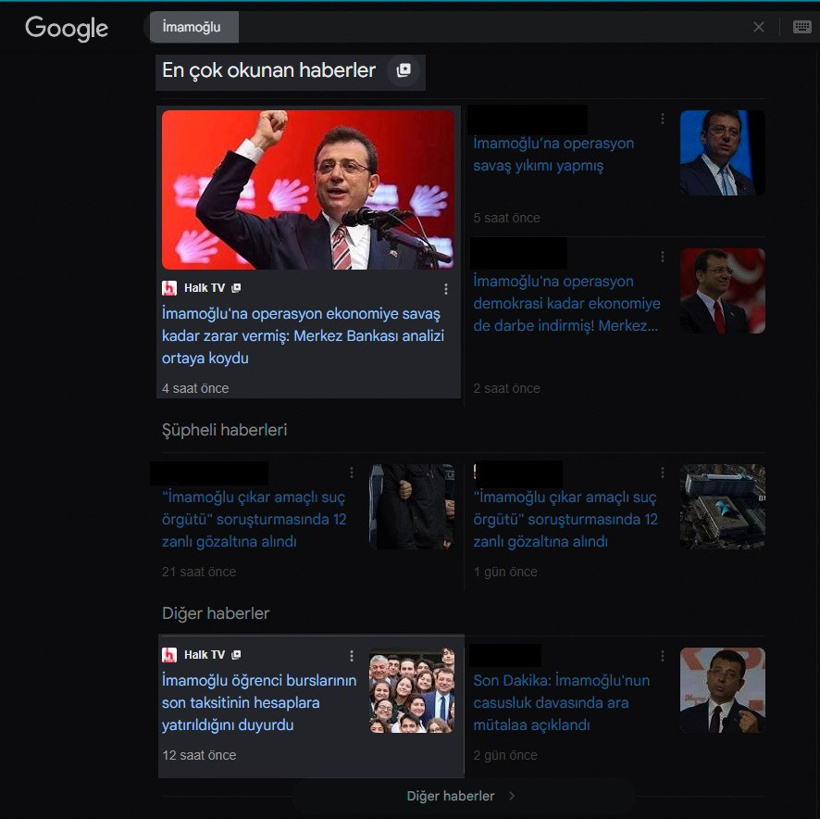Click the thumbnail beside the casusluk davası headline
Screen dimensions: 820x819
coord(722,690)
